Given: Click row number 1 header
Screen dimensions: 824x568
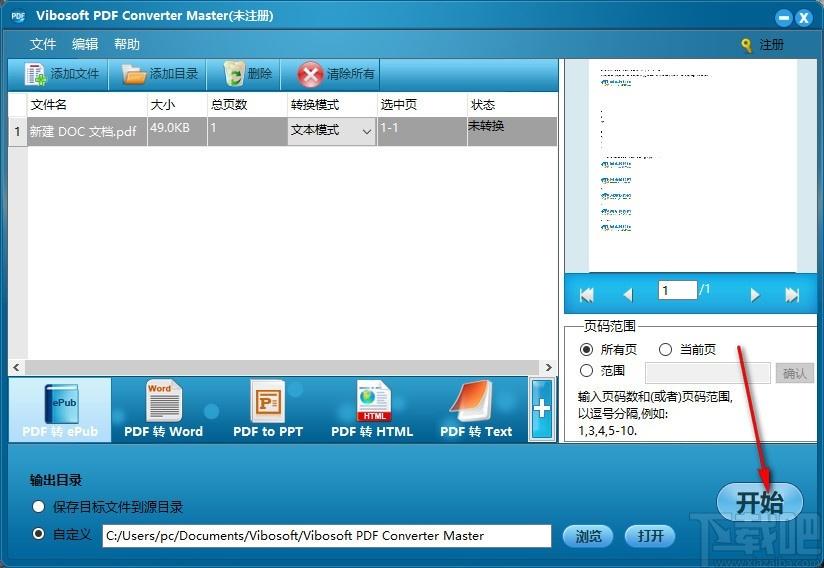Looking at the screenshot, I should pos(18,131).
